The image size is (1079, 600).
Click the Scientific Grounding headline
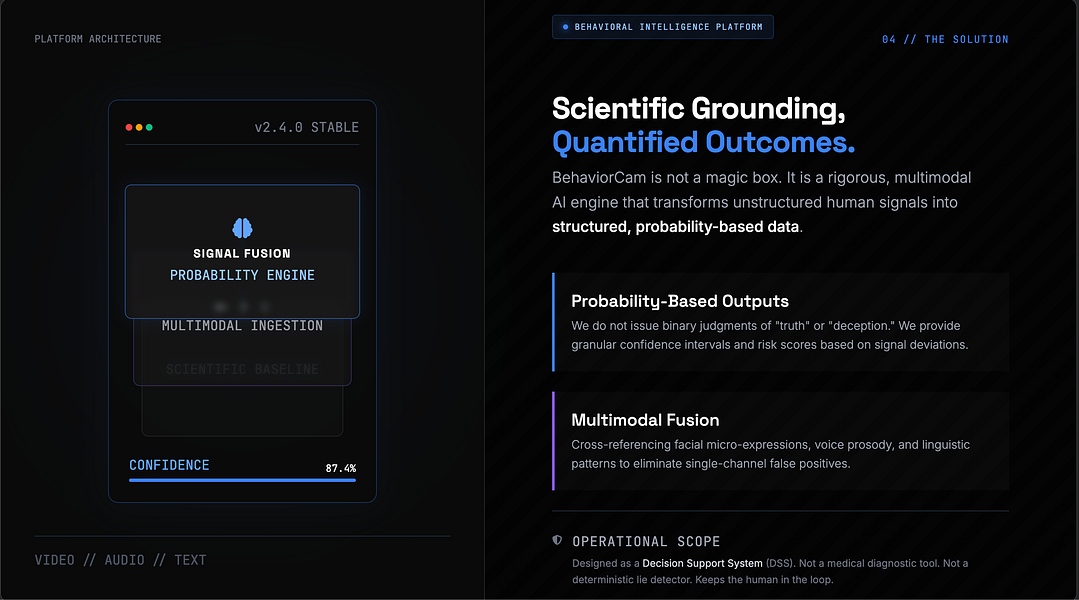click(x=698, y=109)
